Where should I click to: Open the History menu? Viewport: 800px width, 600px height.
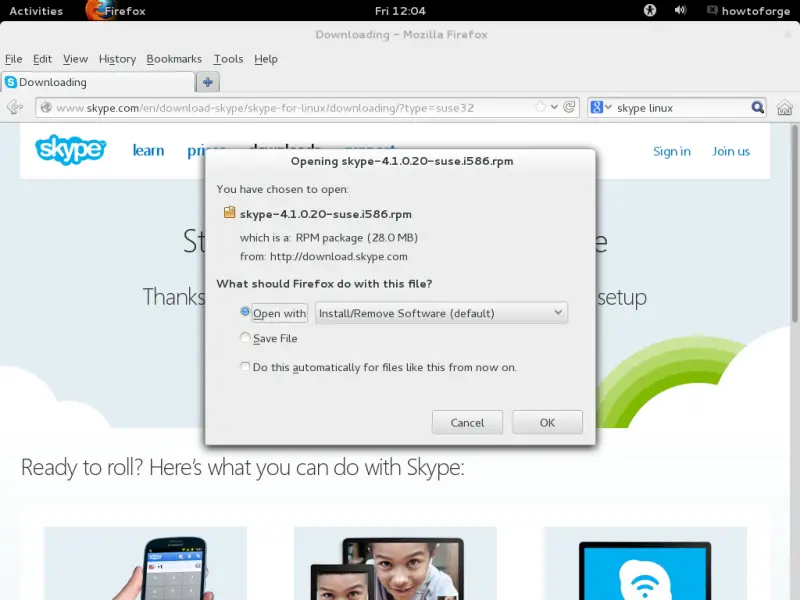pyautogui.click(x=117, y=59)
